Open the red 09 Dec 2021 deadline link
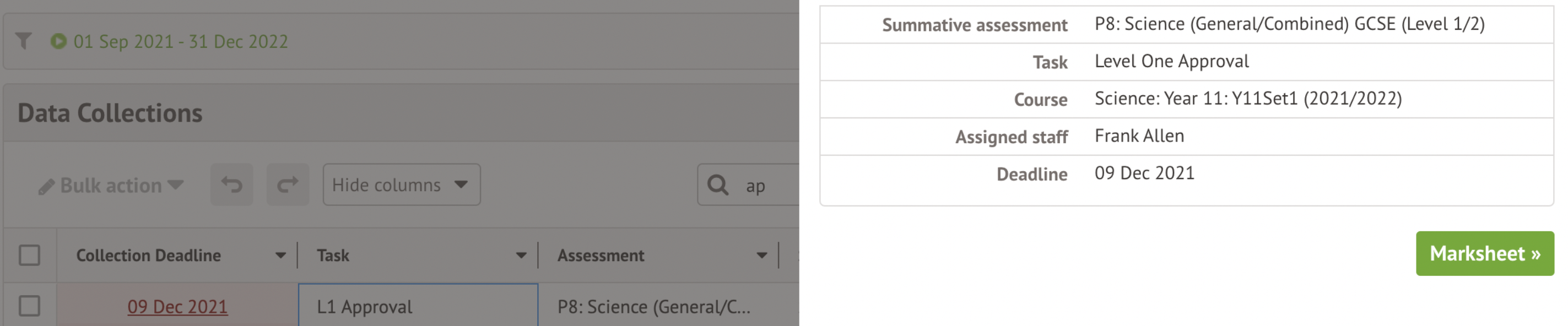 tap(177, 307)
